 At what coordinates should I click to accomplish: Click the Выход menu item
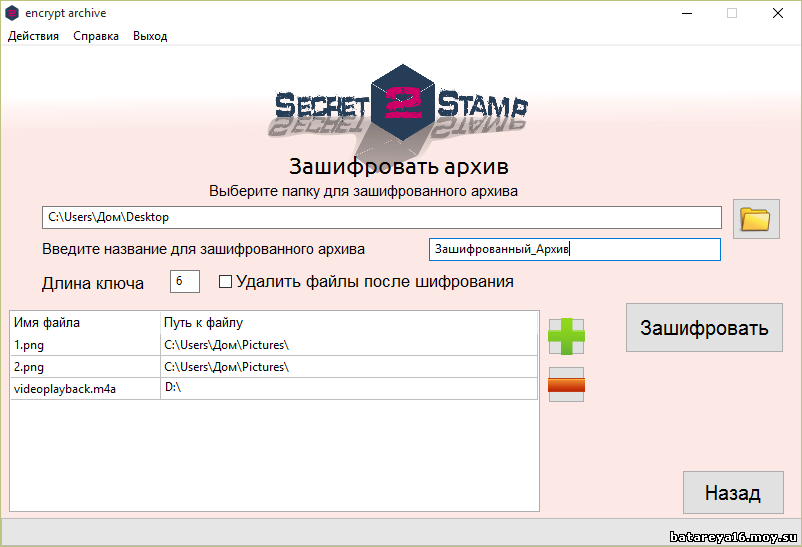[150, 36]
